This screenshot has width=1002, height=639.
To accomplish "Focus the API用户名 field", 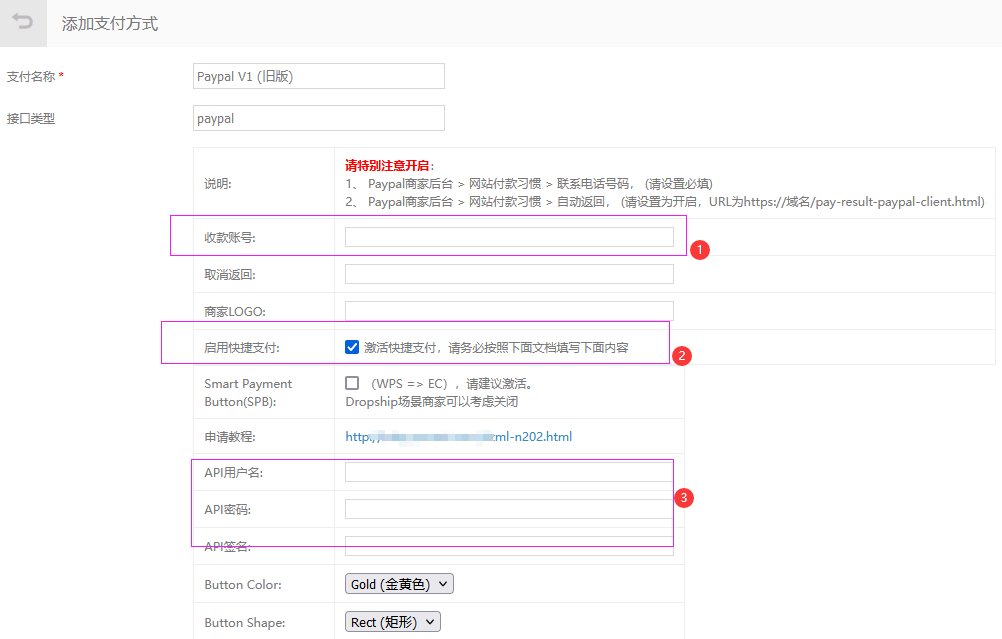I will point(509,472).
